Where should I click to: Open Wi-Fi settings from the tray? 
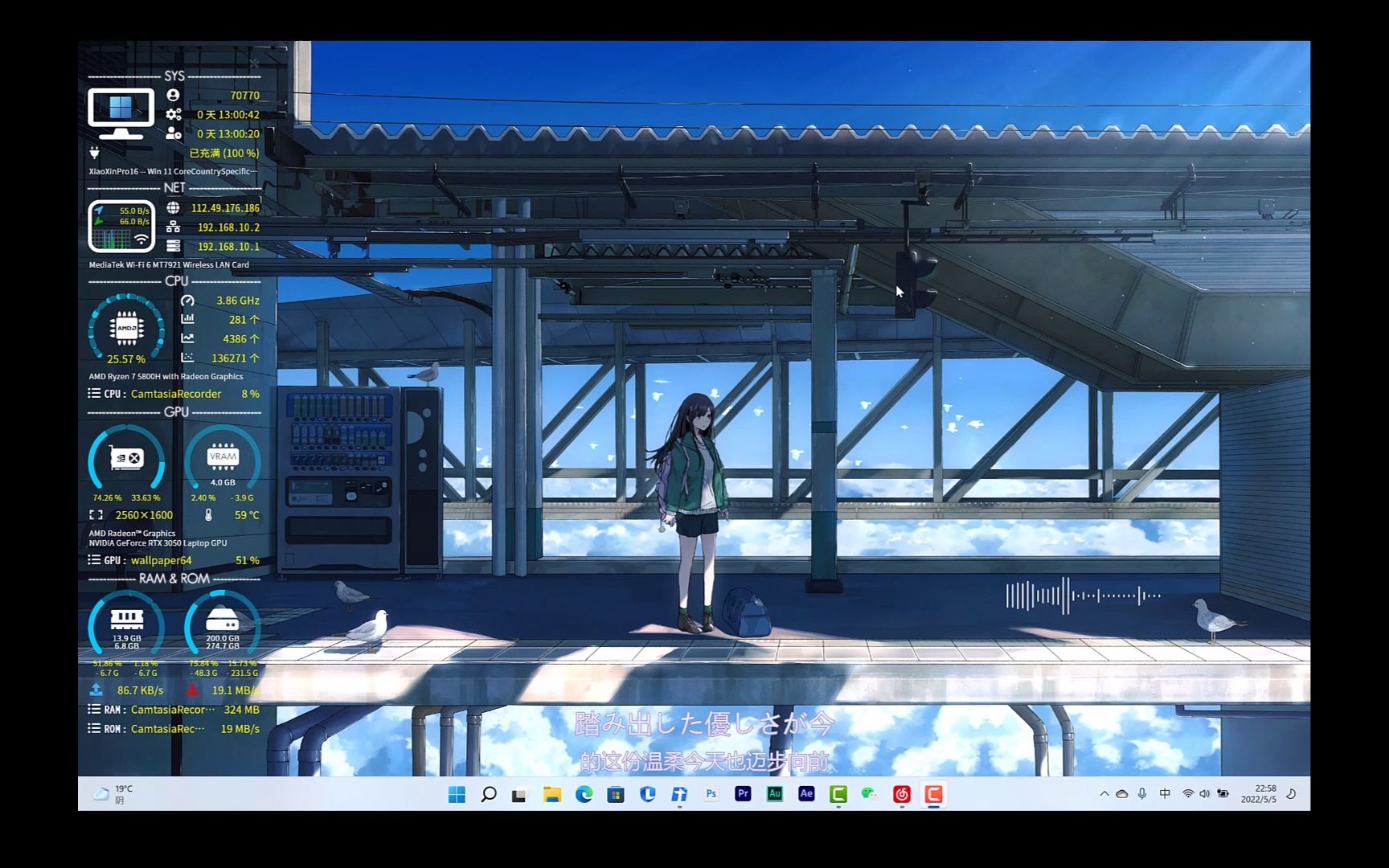tap(1187, 794)
